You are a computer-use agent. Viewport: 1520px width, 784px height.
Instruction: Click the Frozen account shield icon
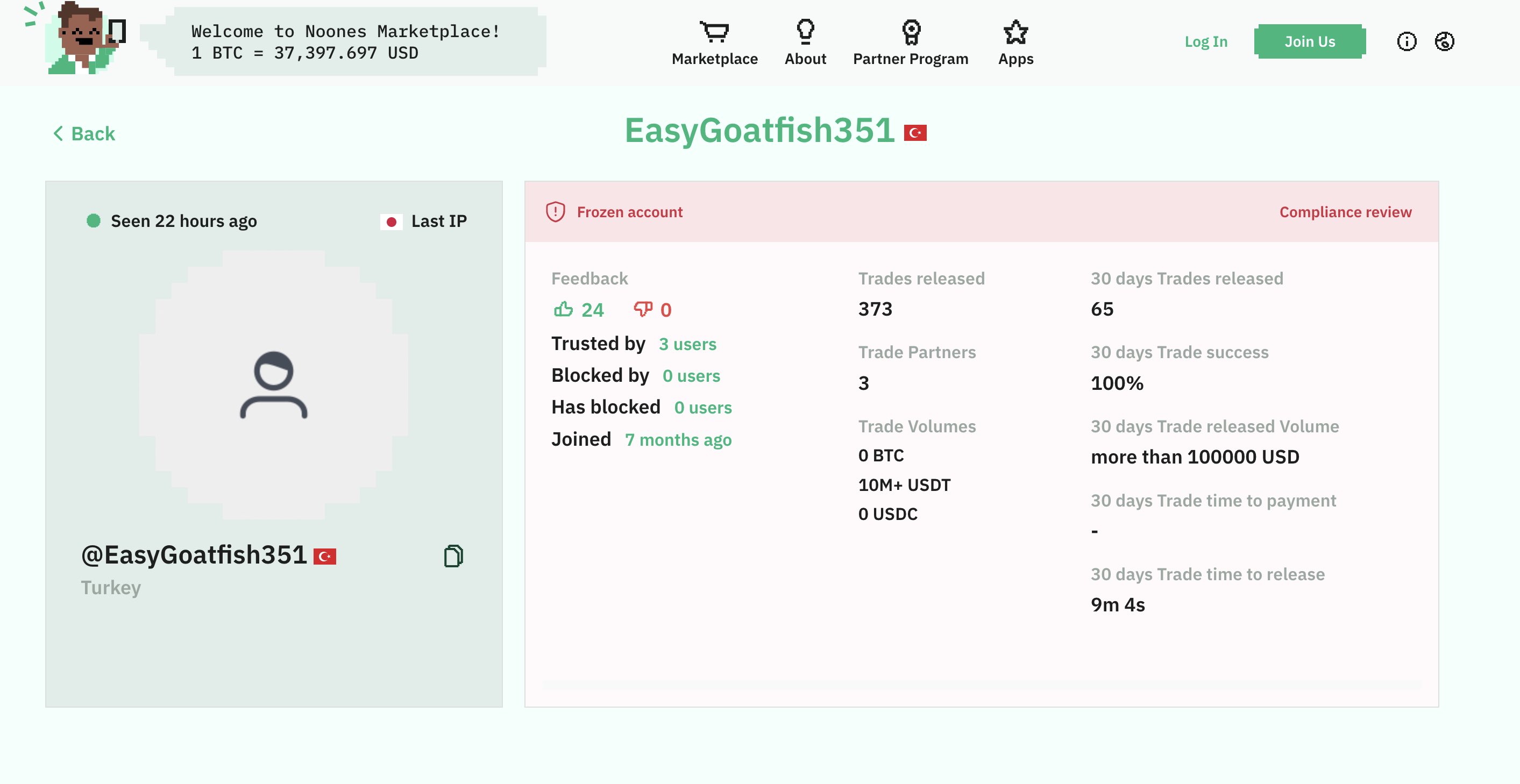555,212
